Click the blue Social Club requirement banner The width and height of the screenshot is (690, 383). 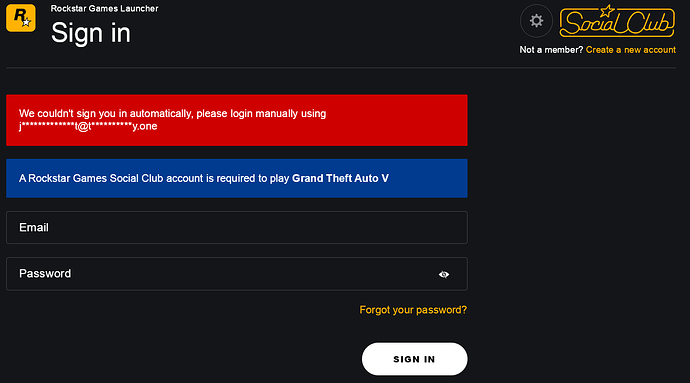(237, 178)
